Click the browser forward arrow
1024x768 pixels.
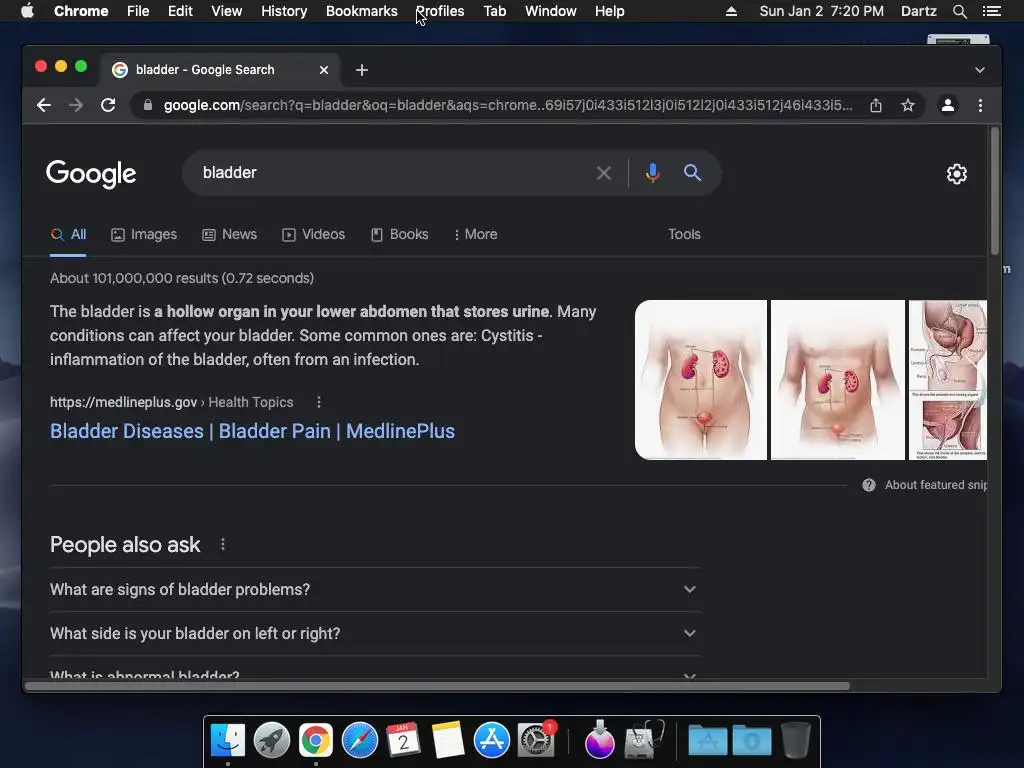(76, 105)
